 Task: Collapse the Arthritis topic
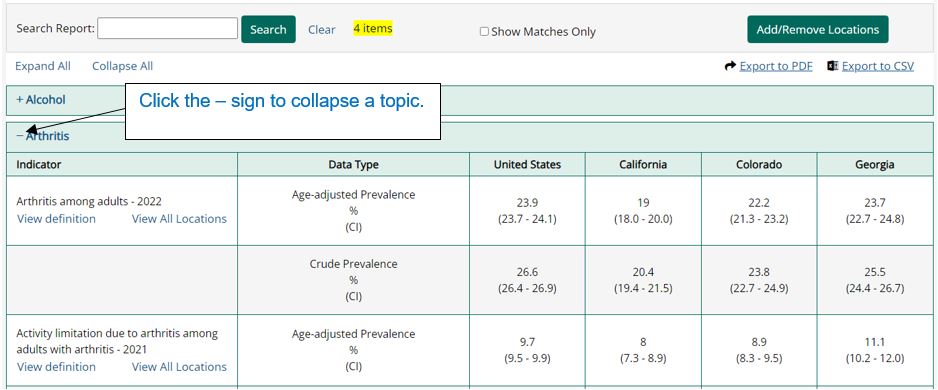(x=20, y=136)
